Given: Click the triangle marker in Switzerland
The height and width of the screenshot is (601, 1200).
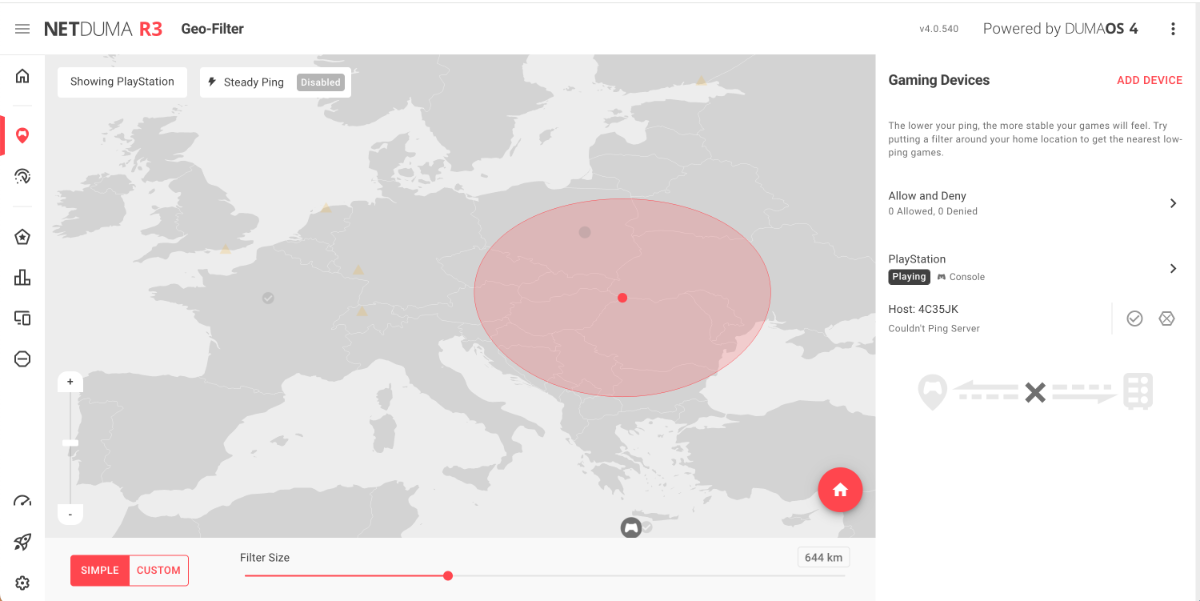Looking at the screenshot, I should (362, 311).
